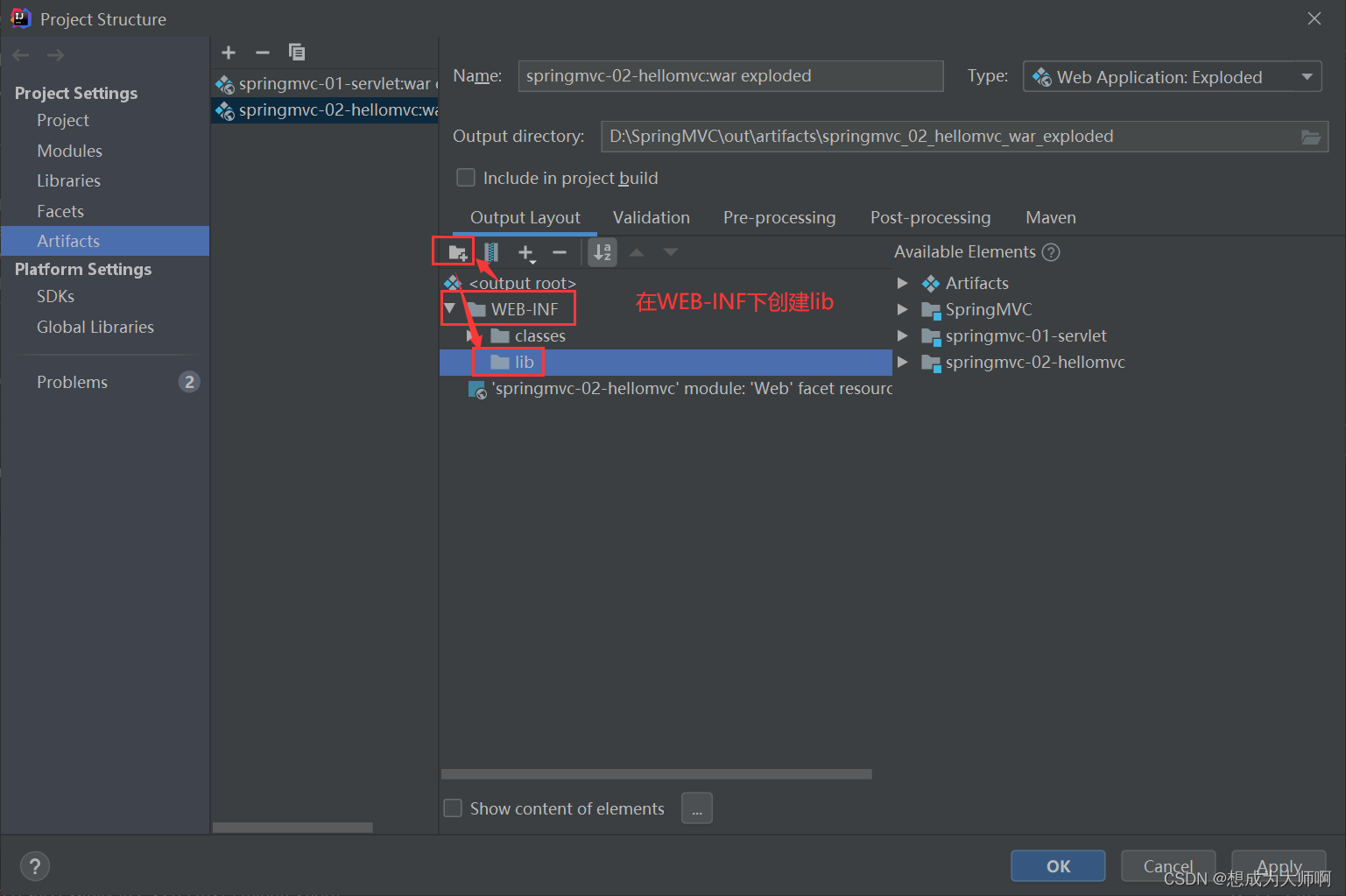Image resolution: width=1346 pixels, height=896 pixels.
Task: Switch to Validation tab
Action: tap(652, 217)
